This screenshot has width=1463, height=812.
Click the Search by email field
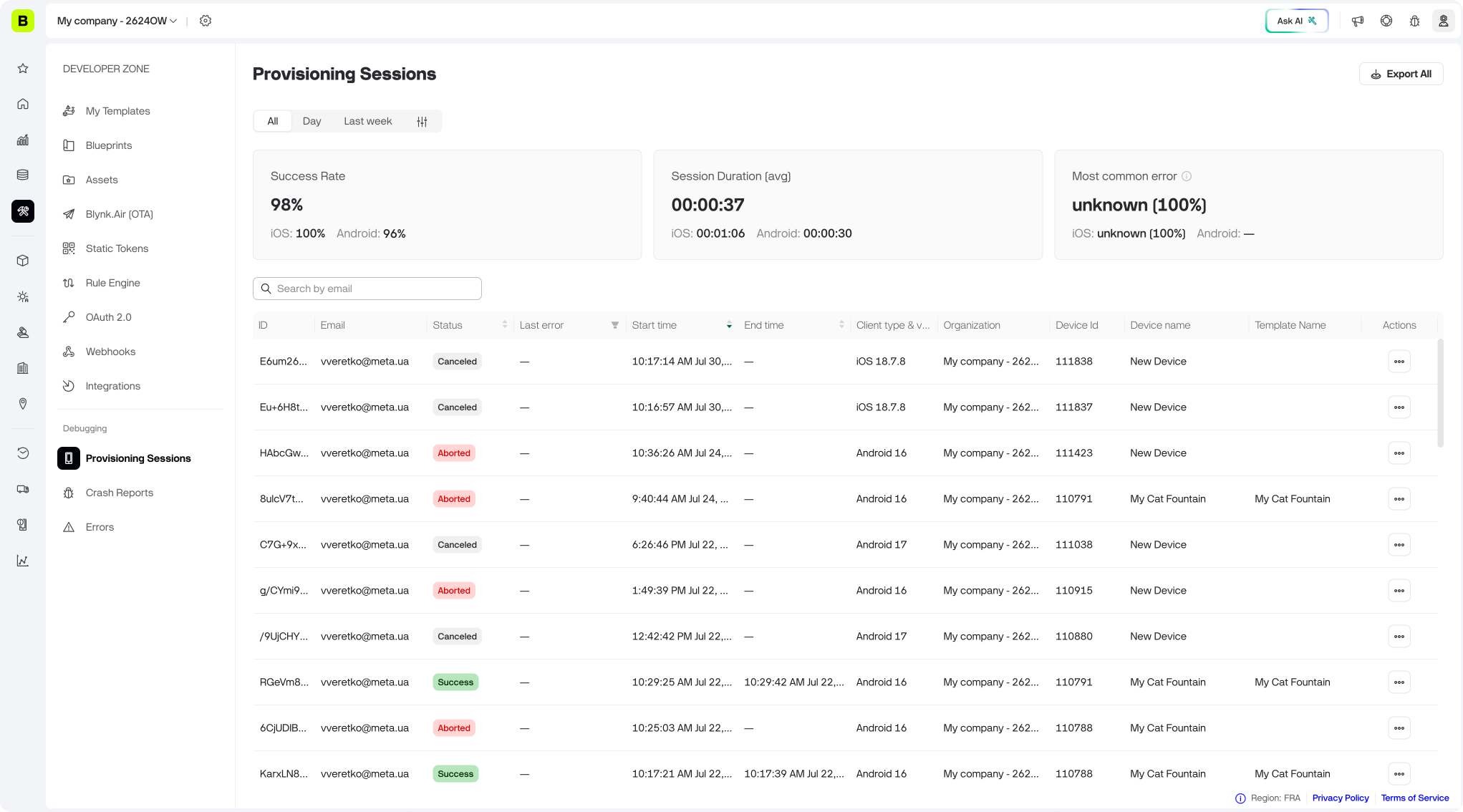click(367, 289)
